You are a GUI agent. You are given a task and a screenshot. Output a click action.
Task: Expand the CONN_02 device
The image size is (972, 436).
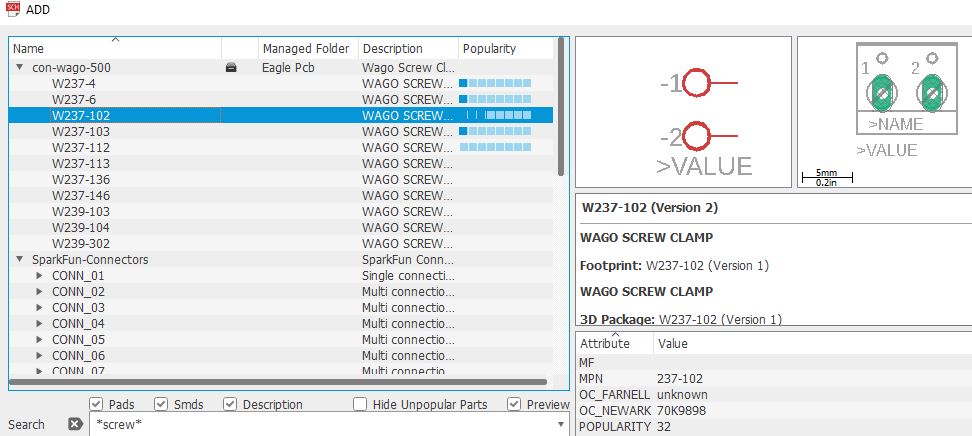[40, 291]
